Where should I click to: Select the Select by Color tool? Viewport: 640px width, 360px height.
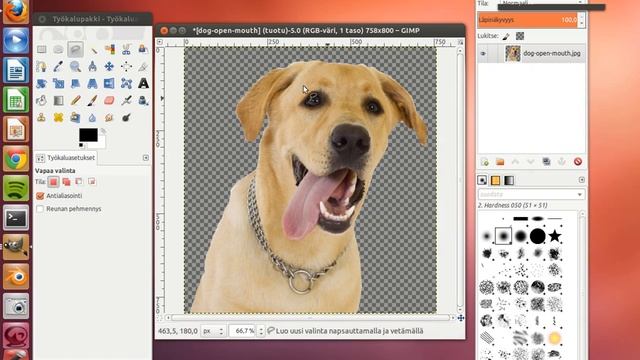click(109, 49)
